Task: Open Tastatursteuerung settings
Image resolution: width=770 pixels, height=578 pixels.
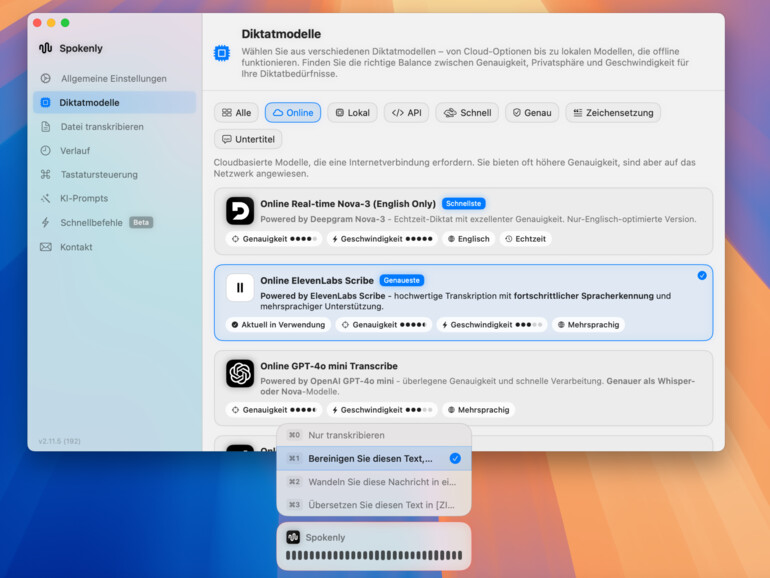Action: (114, 174)
